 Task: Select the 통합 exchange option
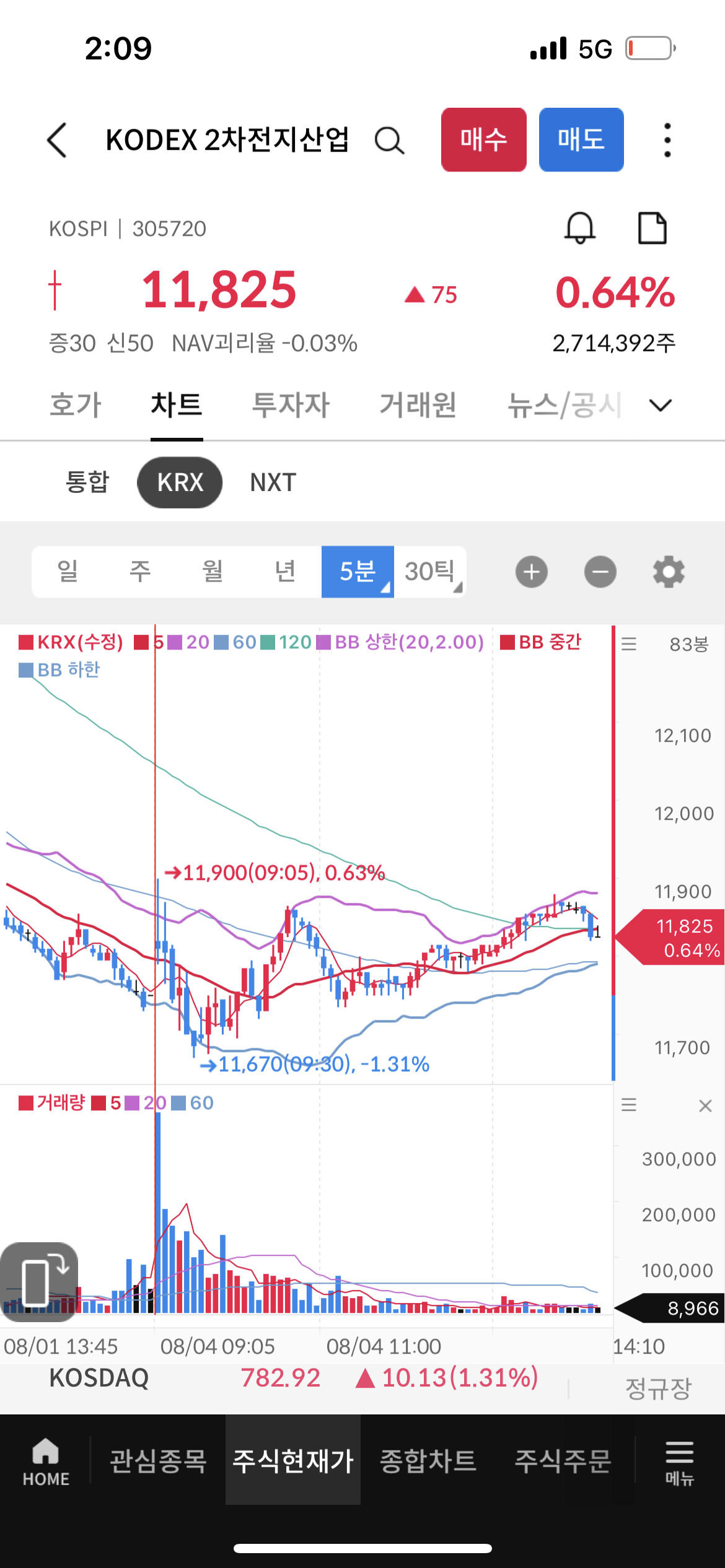87,482
